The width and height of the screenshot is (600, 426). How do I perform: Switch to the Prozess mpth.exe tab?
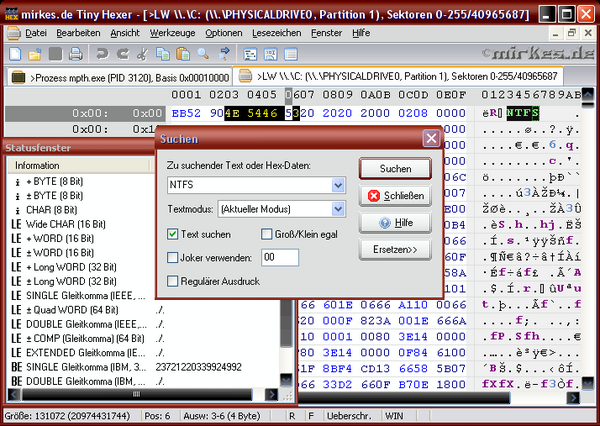120,78
